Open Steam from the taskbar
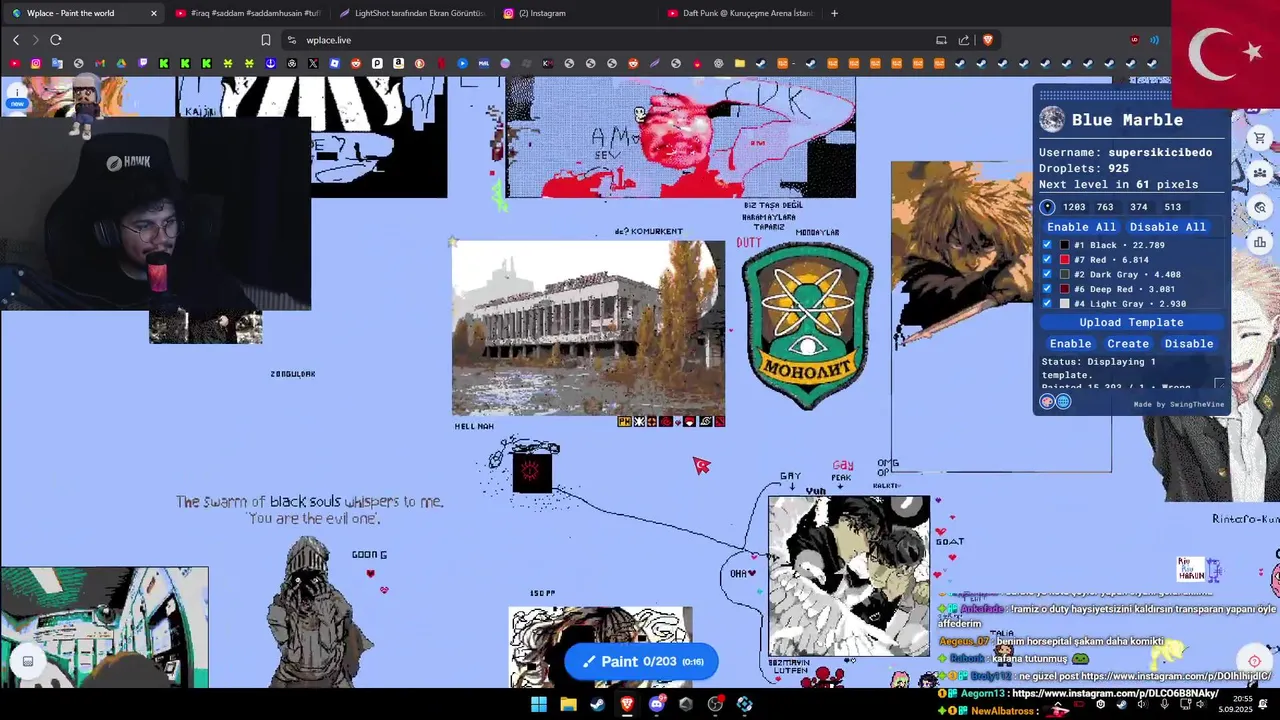This screenshot has width=1280, height=720. tap(597, 704)
